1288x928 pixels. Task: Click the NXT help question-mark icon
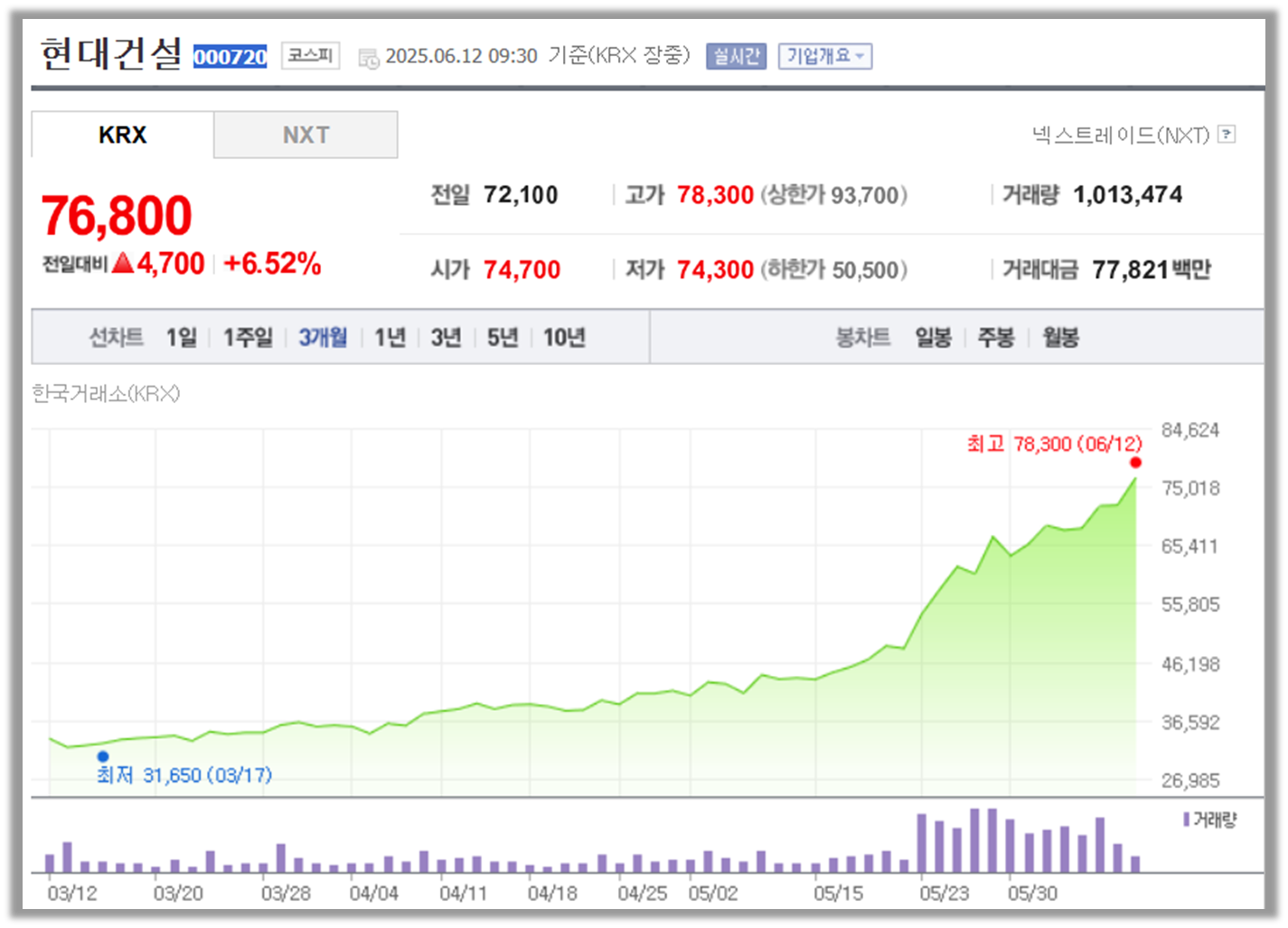click(1227, 135)
